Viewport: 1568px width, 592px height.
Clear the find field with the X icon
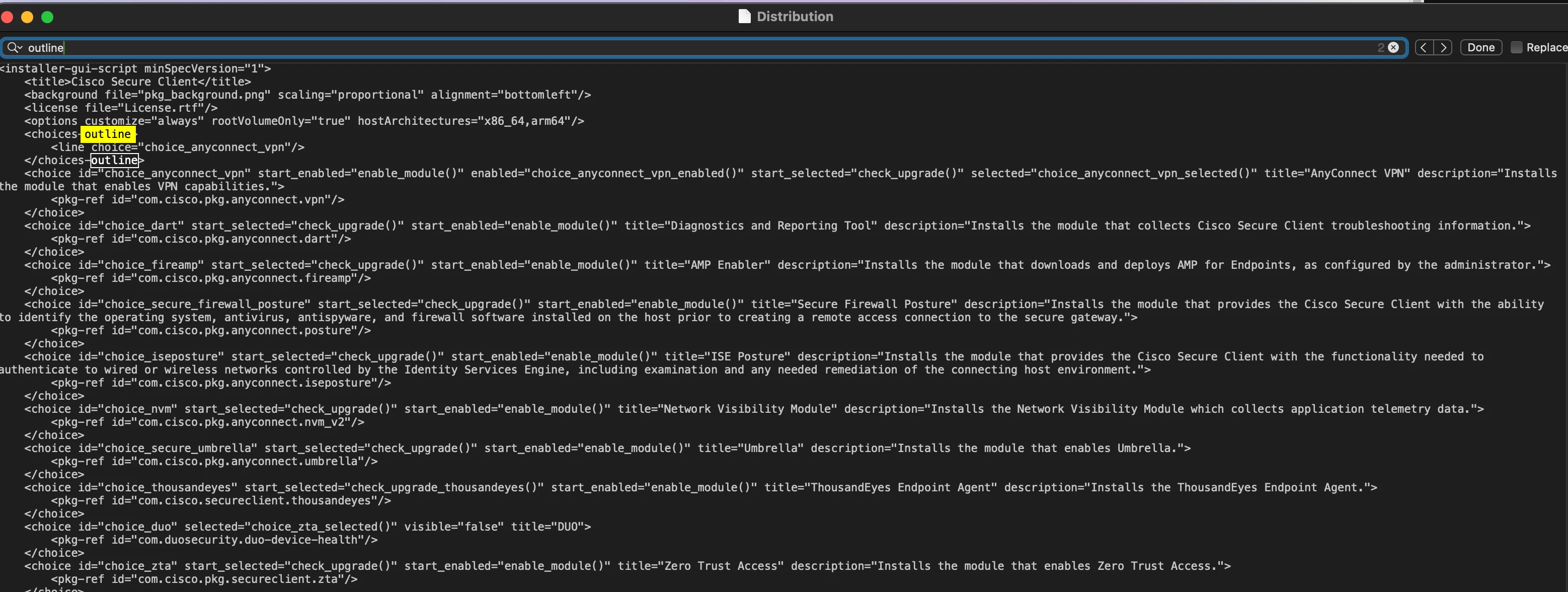point(1393,47)
